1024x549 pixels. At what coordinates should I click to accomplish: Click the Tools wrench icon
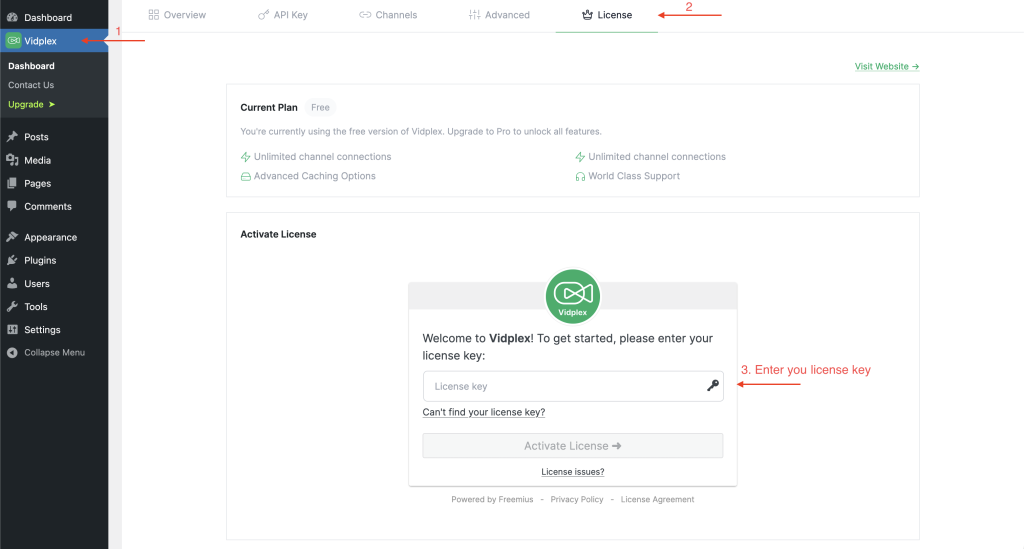pos(13,307)
